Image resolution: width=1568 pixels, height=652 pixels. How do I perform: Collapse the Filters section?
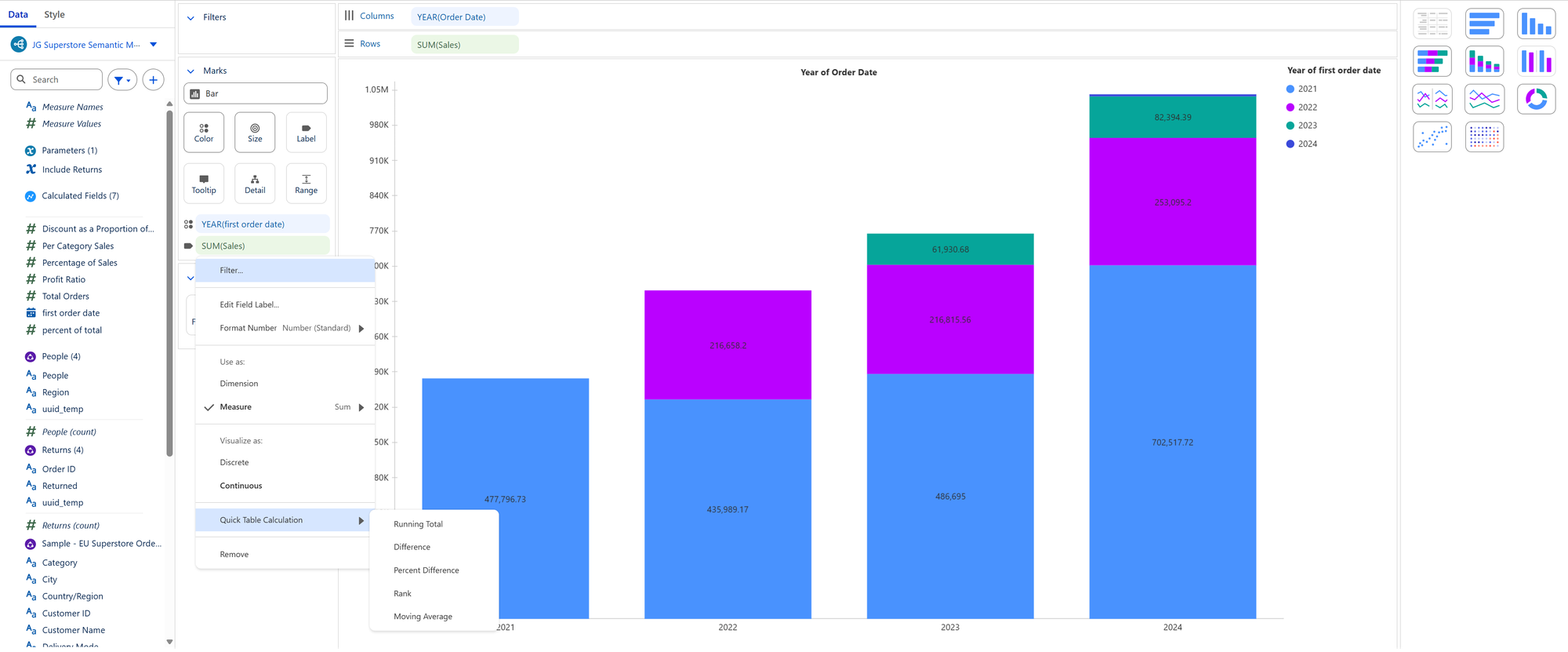click(191, 17)
